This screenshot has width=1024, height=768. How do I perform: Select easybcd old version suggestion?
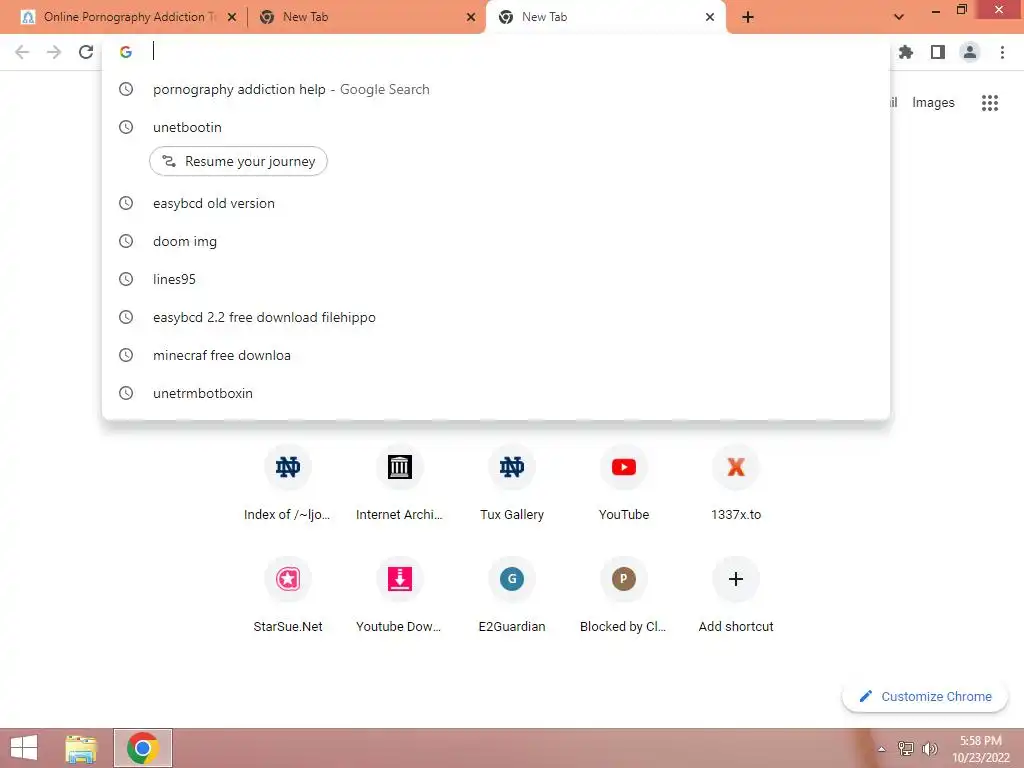coord(496,203)
